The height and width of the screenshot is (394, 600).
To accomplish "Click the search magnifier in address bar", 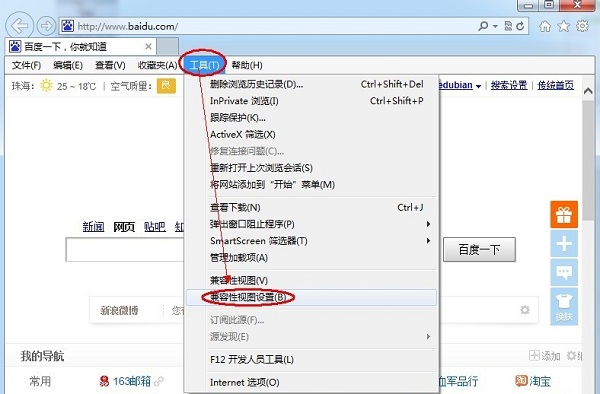I will click(x=483, y=26).
